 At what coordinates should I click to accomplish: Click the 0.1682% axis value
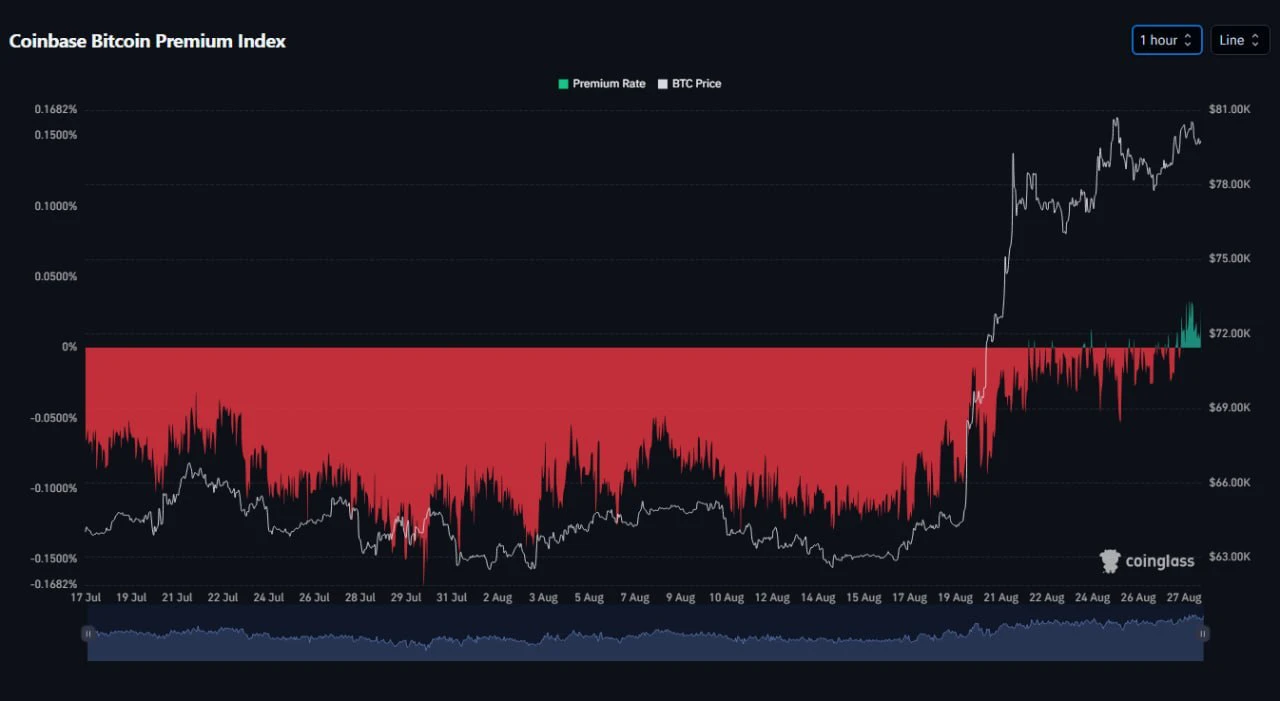pyautogui.click(x=55, y=110)
